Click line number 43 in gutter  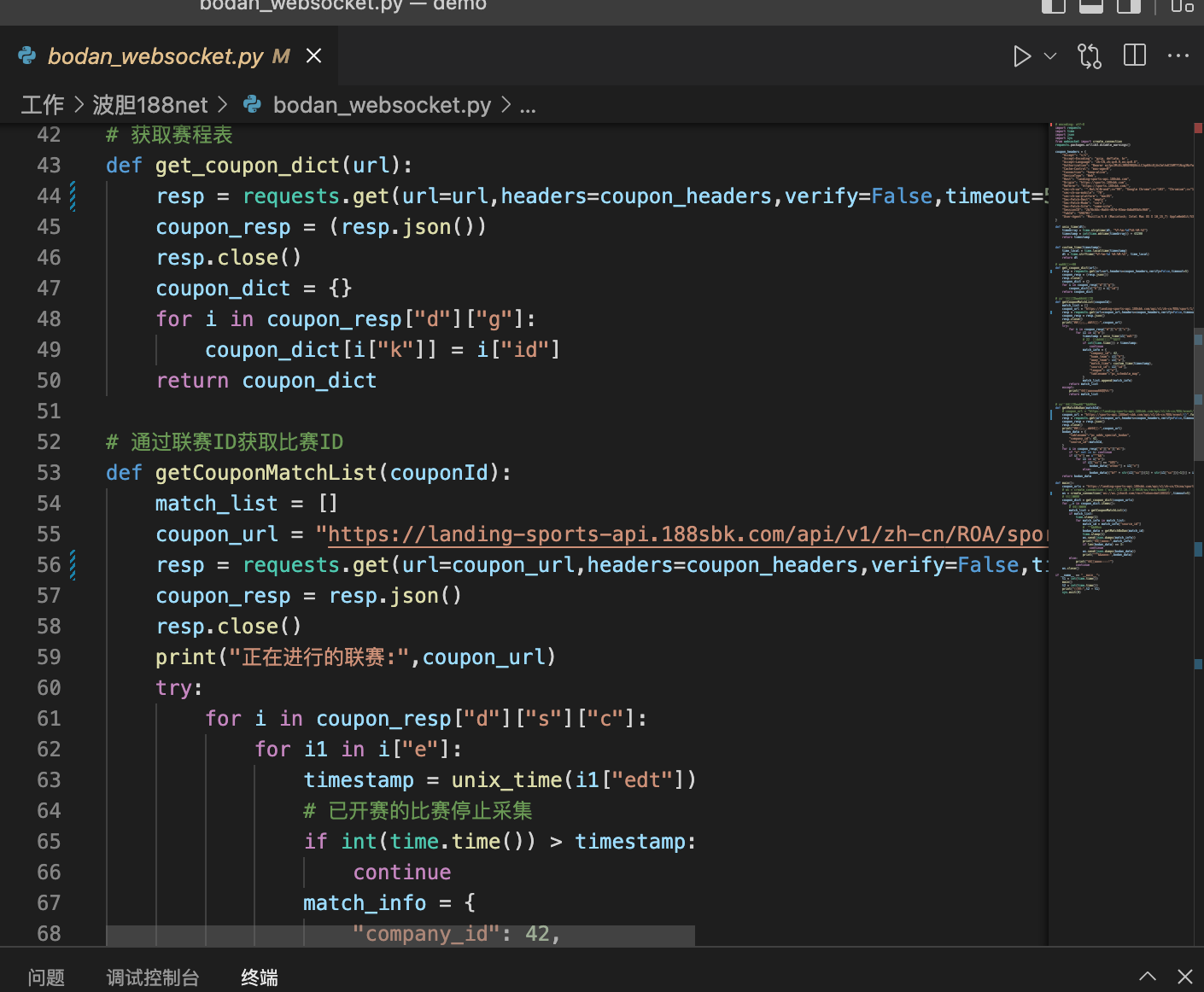pyautogui.click(x=49, y=166)
